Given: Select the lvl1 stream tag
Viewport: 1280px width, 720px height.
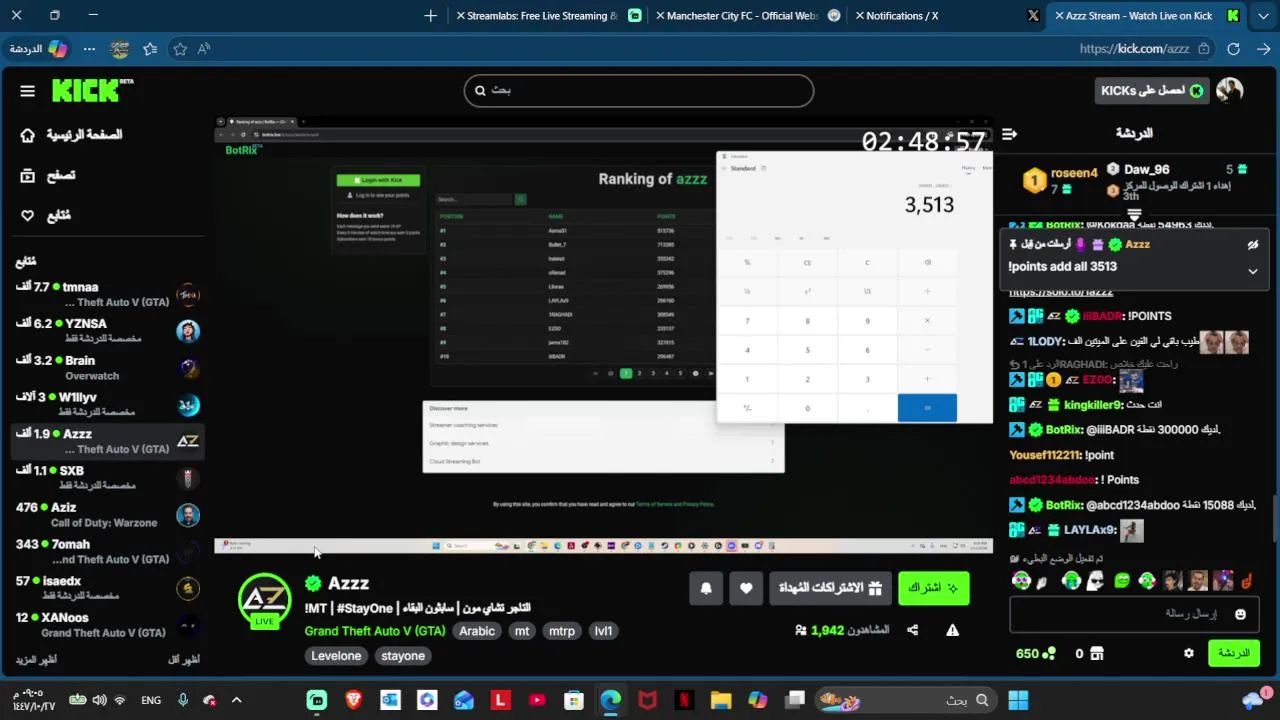Looking at the screenshot, I should (x=603, y=631).
